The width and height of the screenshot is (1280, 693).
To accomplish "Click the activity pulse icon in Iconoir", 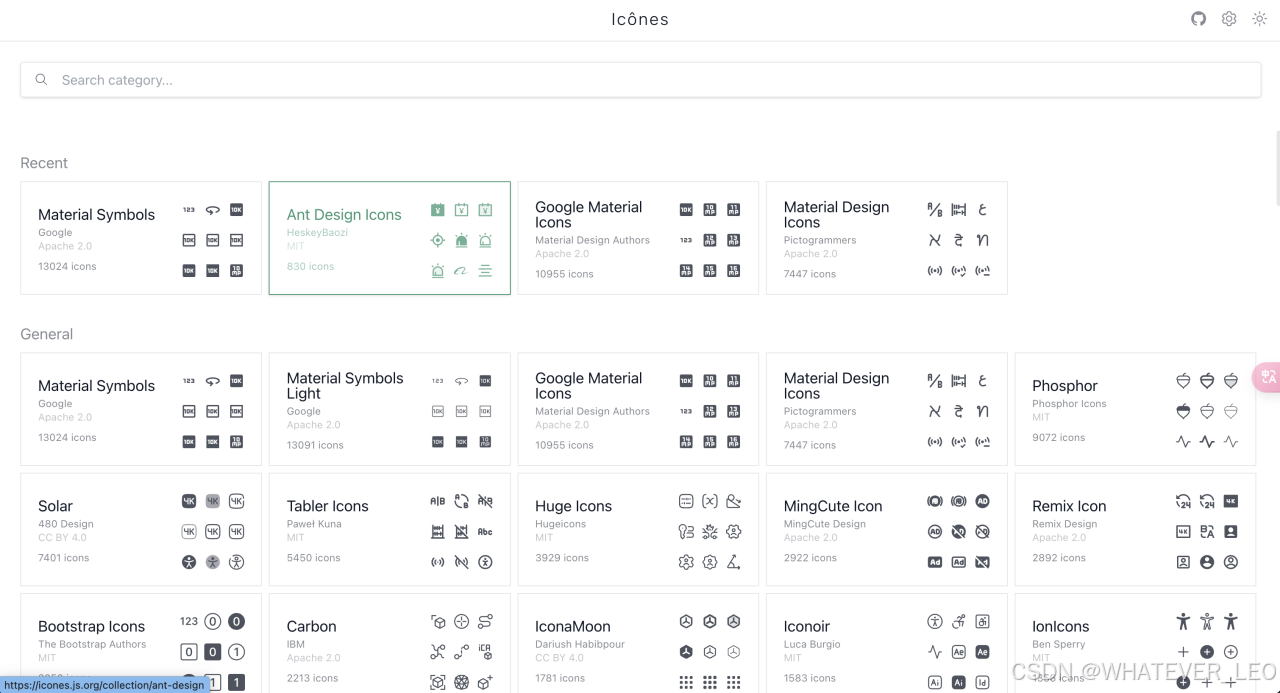I will [935, 652].
